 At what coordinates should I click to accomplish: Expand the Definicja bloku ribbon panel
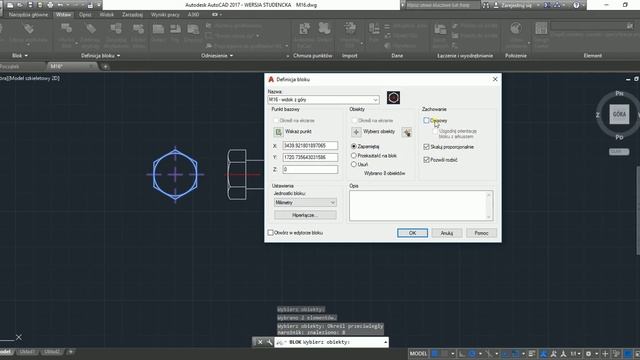100,56
